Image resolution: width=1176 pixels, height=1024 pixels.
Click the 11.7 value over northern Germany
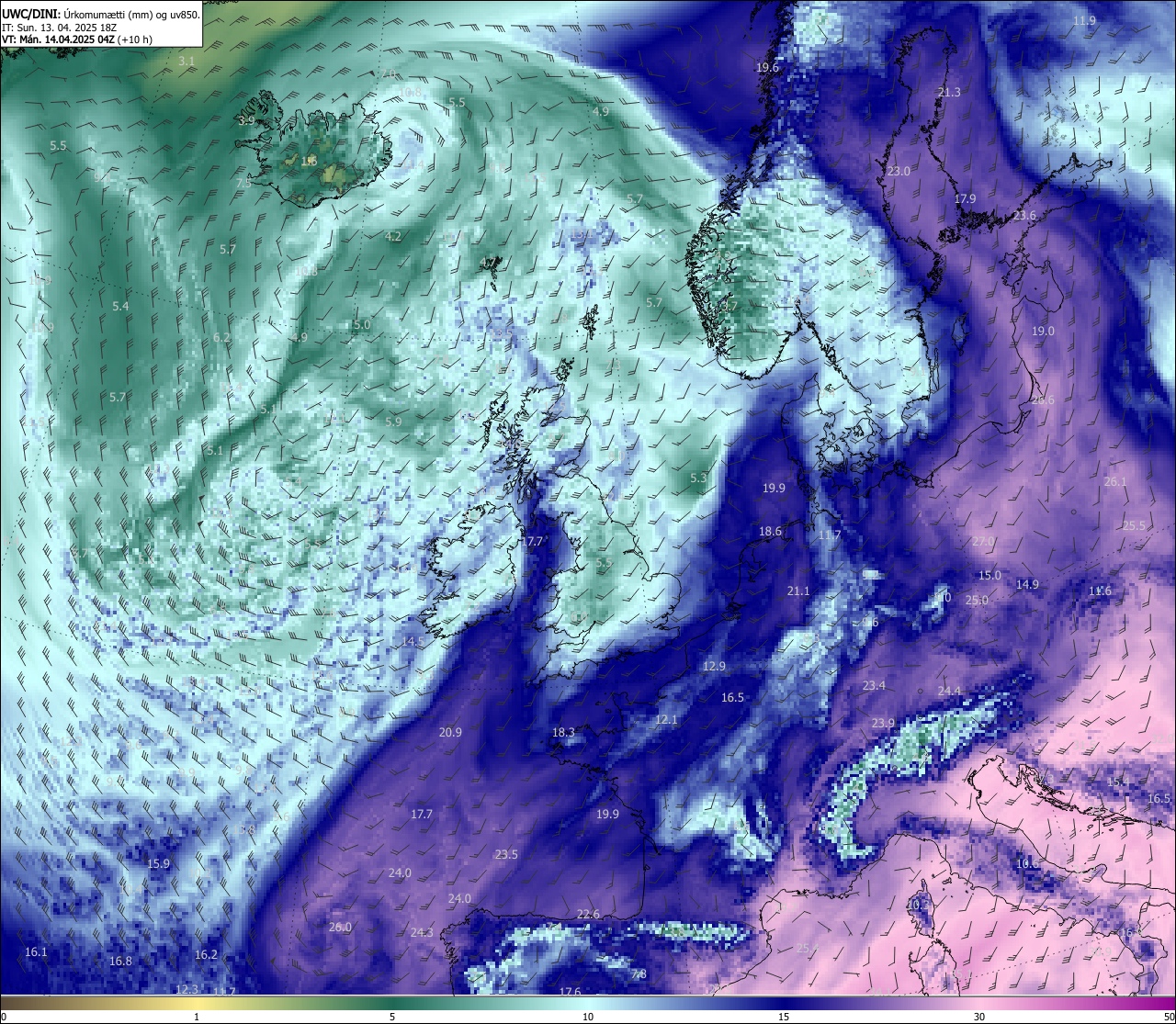(830, 535)
